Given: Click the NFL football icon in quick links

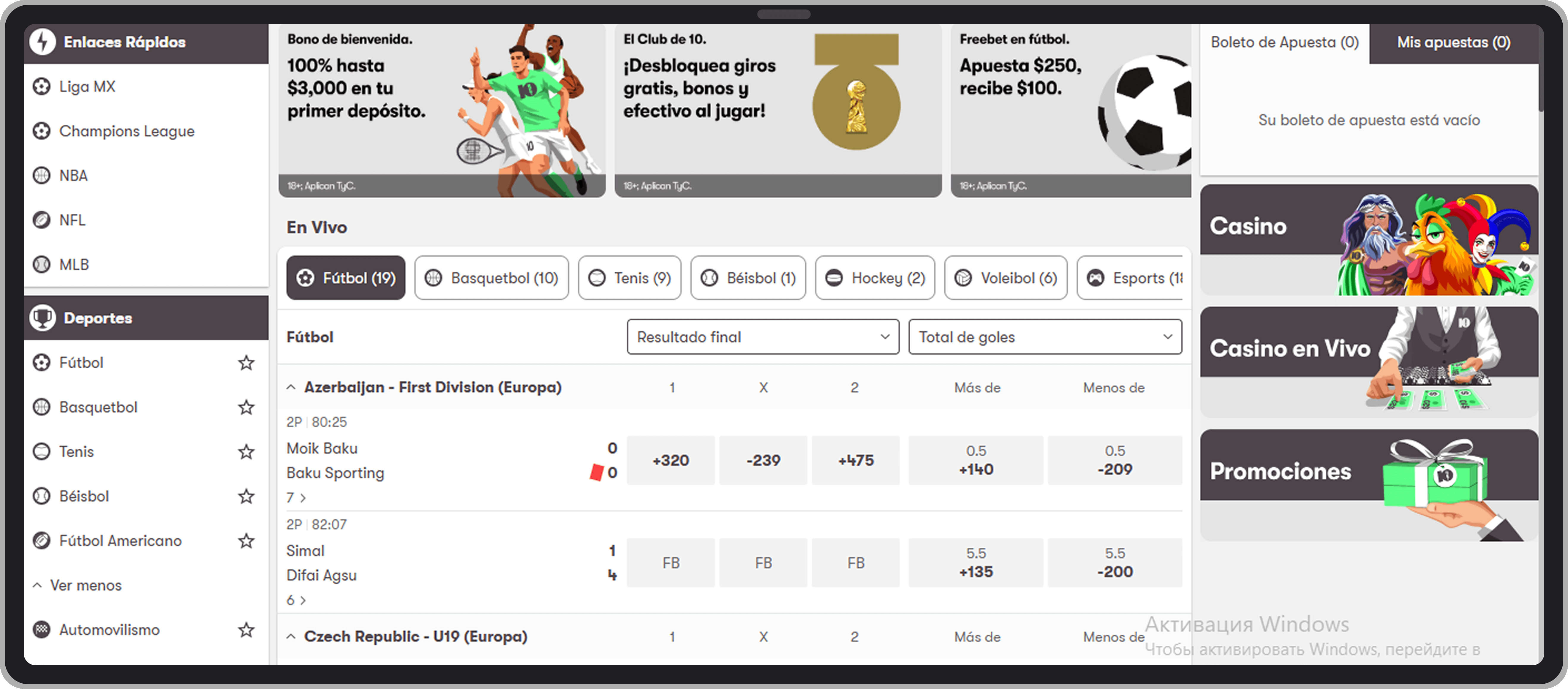Looking at the screenshot, I should [x=41, y=220].
